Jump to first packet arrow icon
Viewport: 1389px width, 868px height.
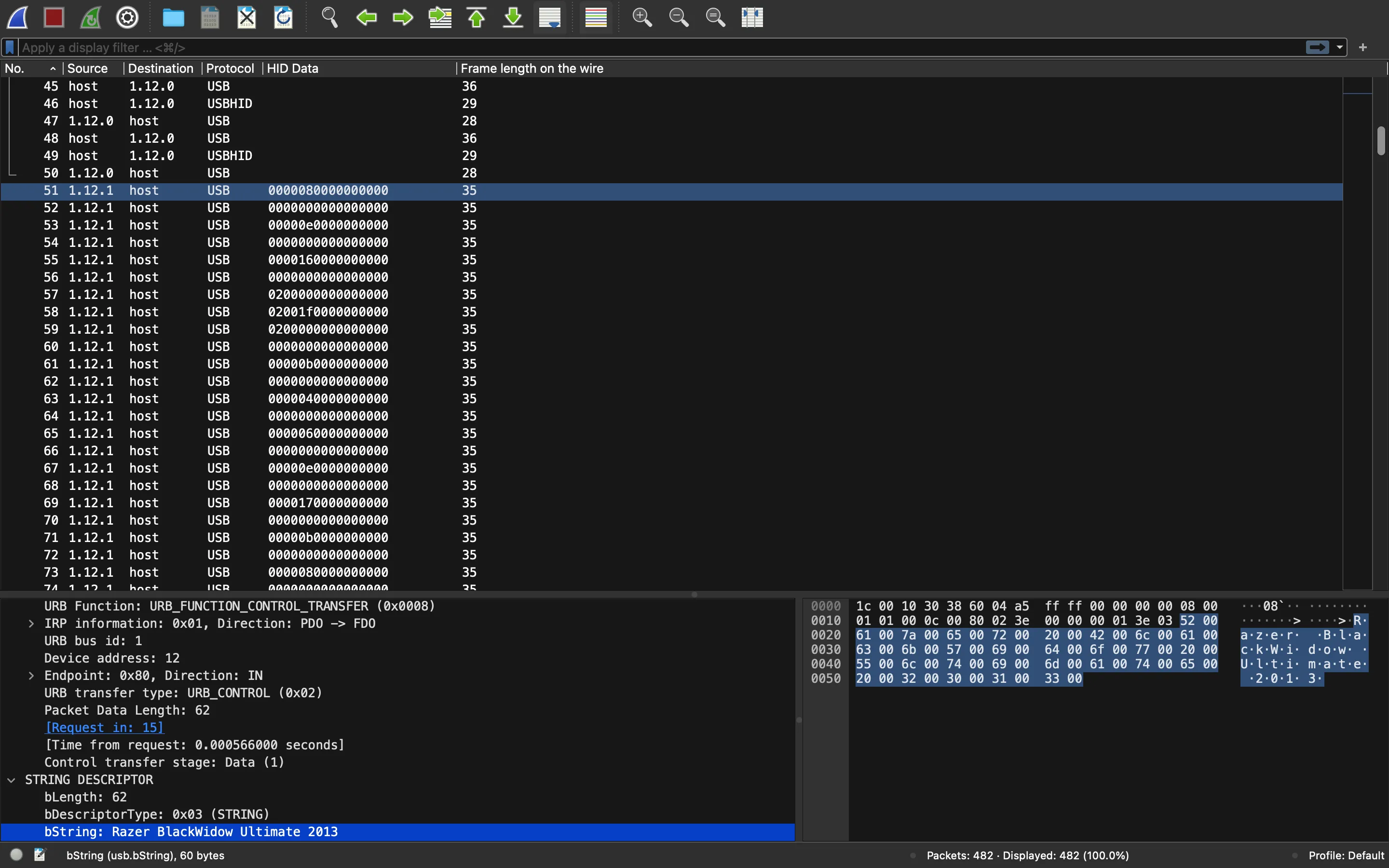(x=477, y=17)
